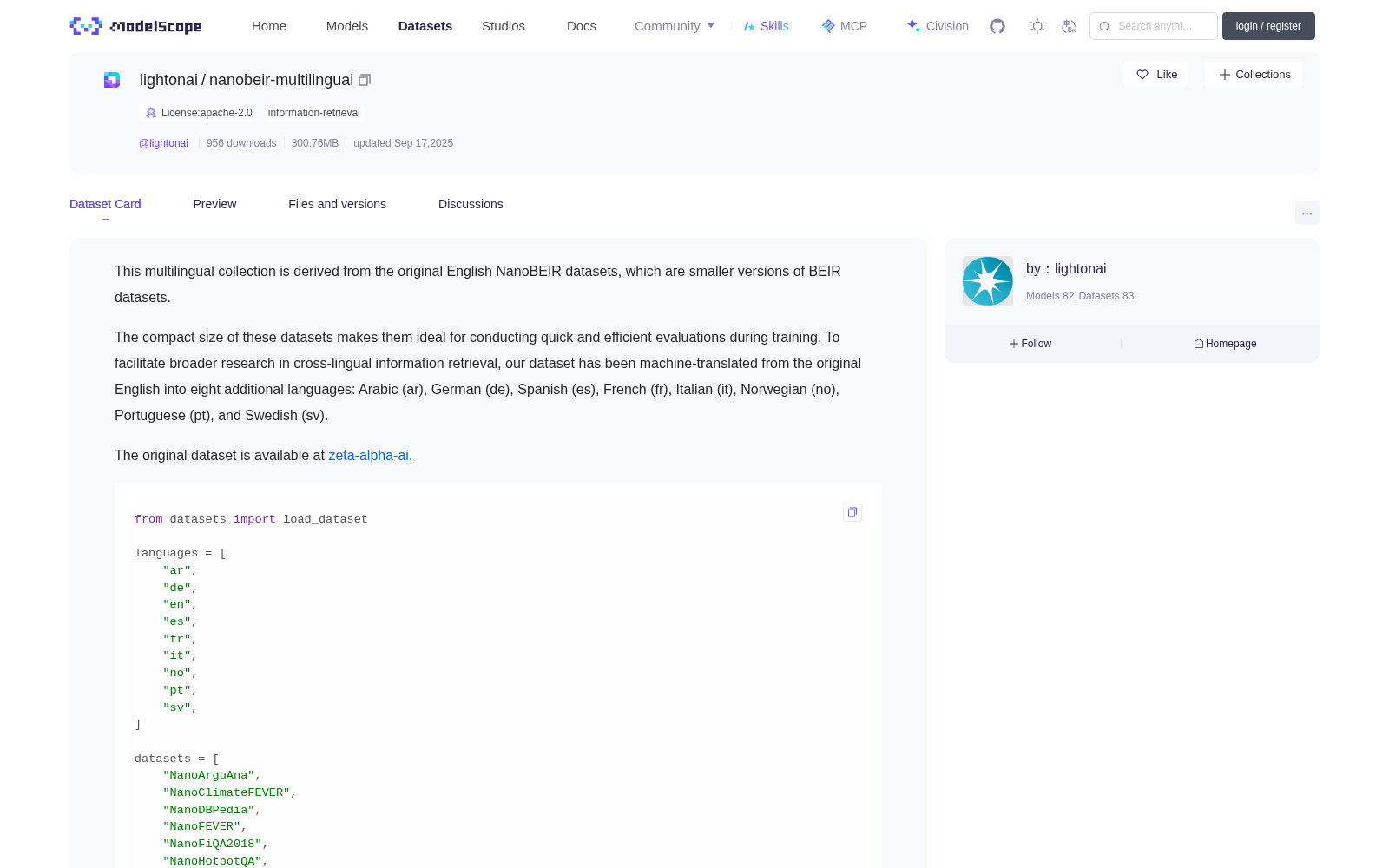Open the Files and versions tab
The image size is (1389, 868).
(x=337, y=204)
